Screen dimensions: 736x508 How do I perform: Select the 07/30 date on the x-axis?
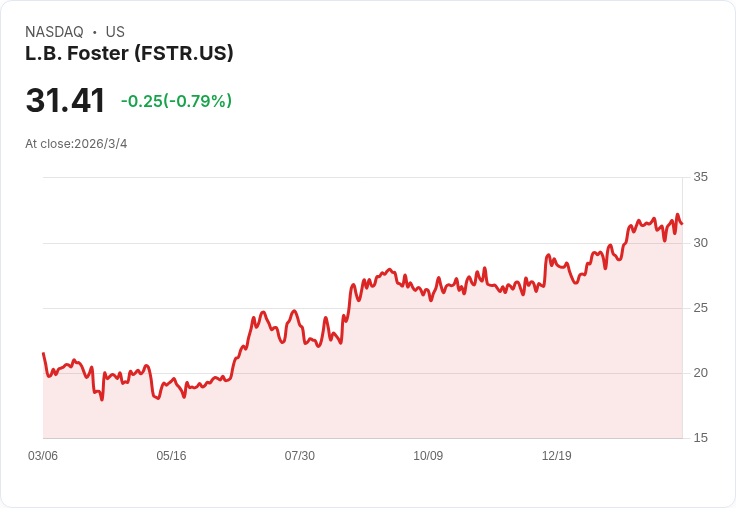coord(299,456)
